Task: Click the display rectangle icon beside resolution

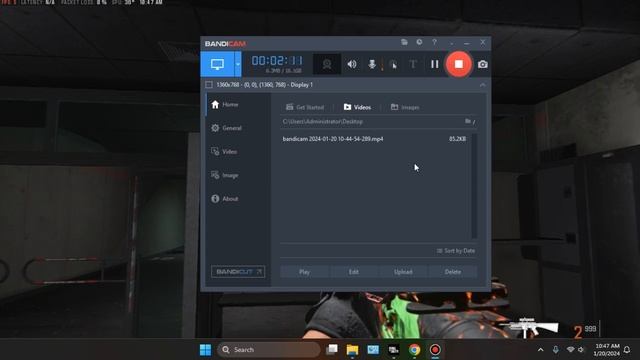Action: pos(209,84)
